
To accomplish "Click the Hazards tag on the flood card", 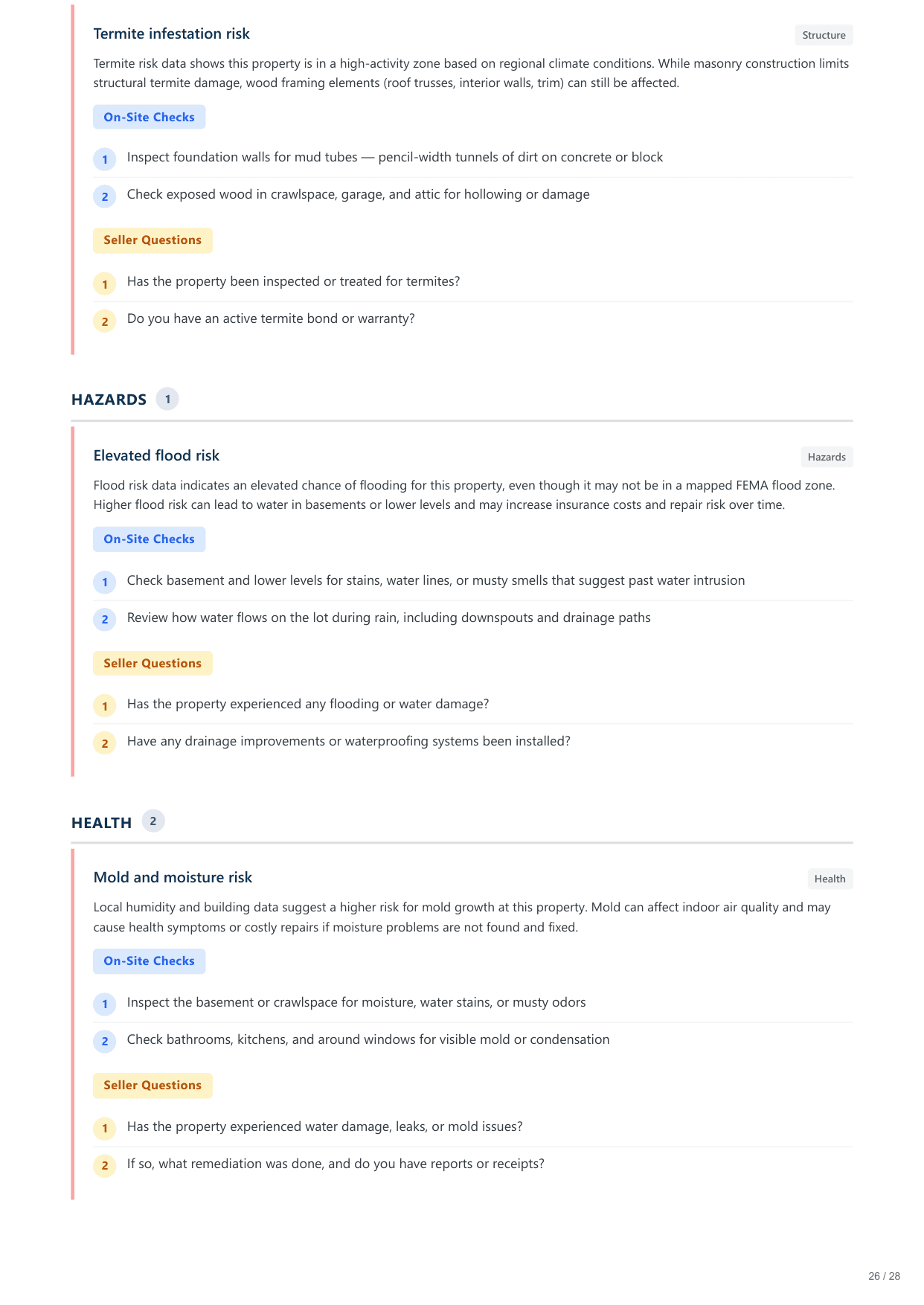I will (x=827, y=457).
